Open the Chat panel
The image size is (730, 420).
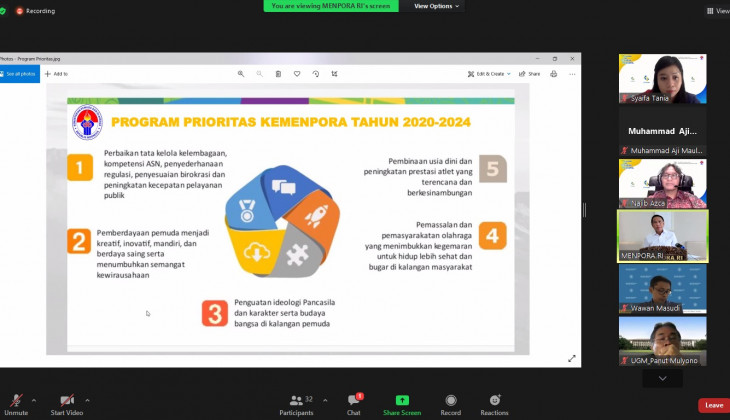pos(354,405)
